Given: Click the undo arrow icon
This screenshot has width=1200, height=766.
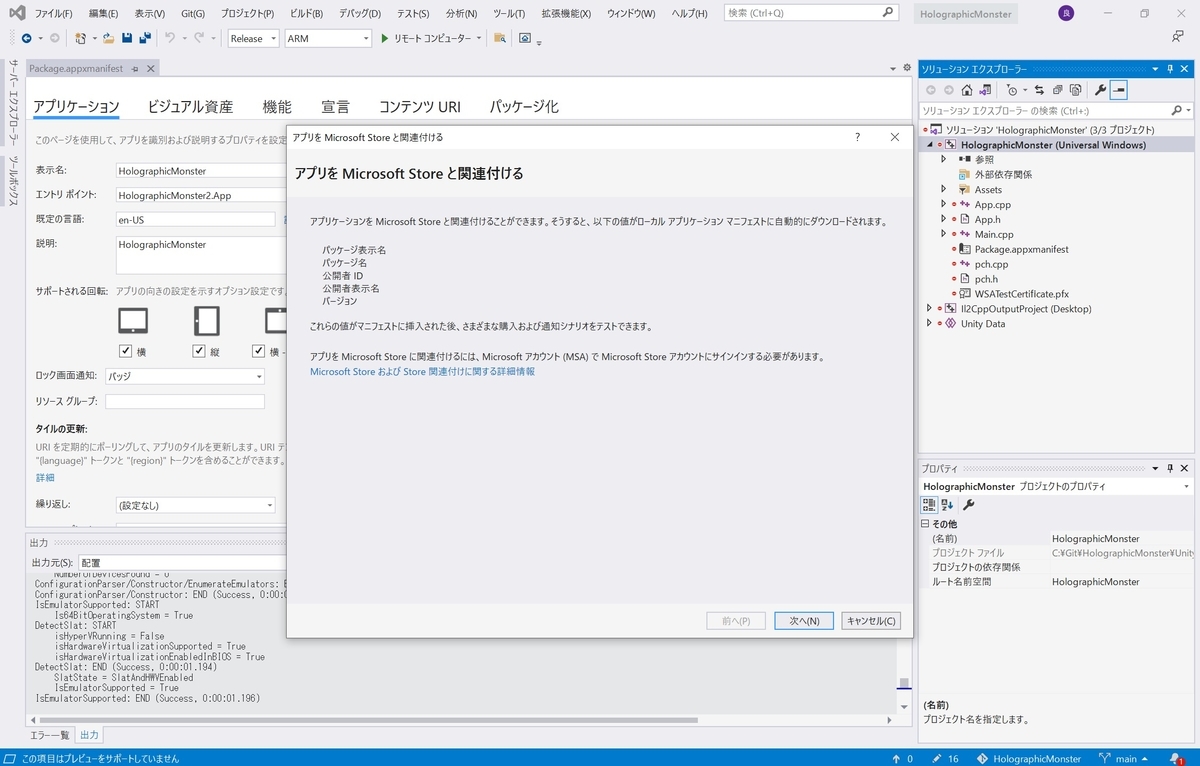Looking at the screenshot, I should pos(171,38).
